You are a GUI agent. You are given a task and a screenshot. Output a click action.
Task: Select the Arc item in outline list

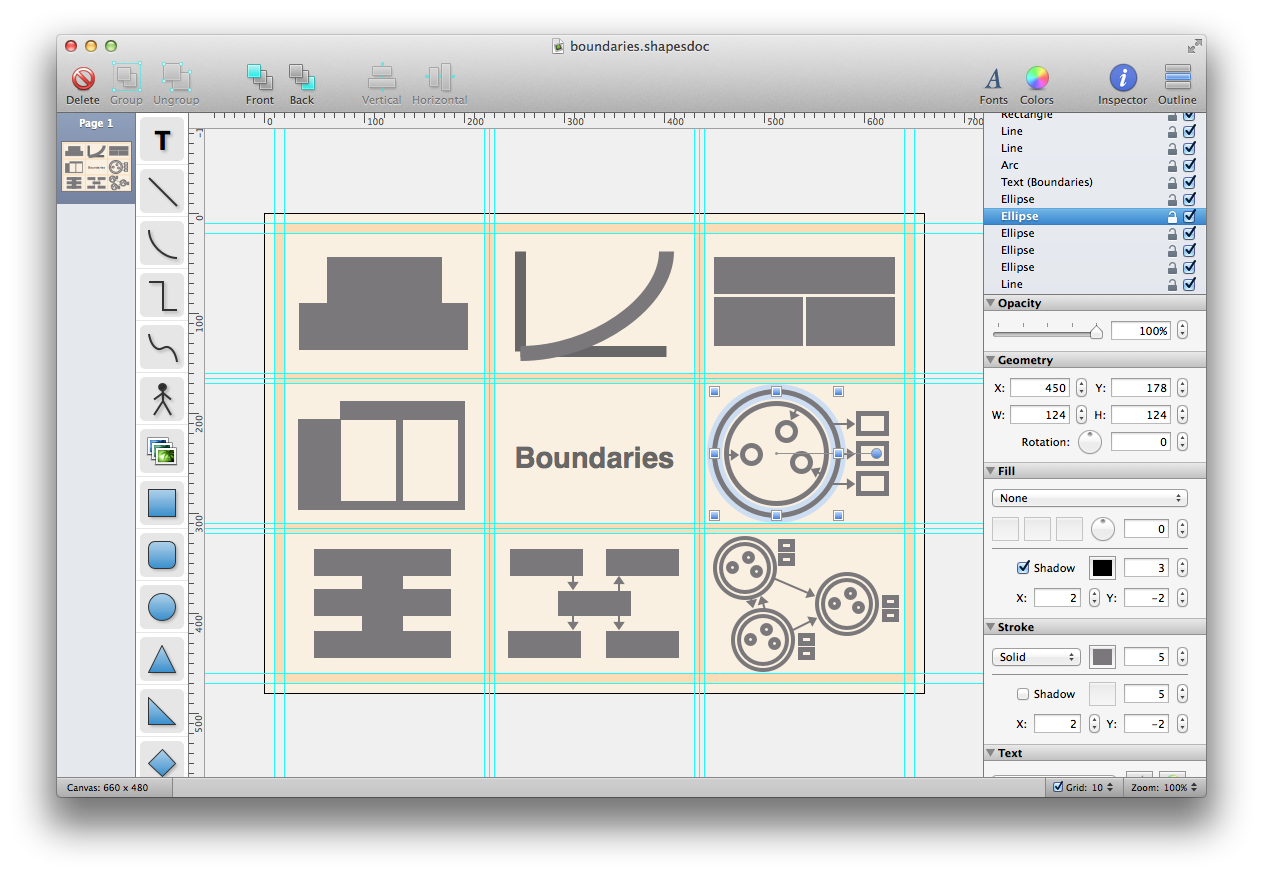click(1010, 165)
